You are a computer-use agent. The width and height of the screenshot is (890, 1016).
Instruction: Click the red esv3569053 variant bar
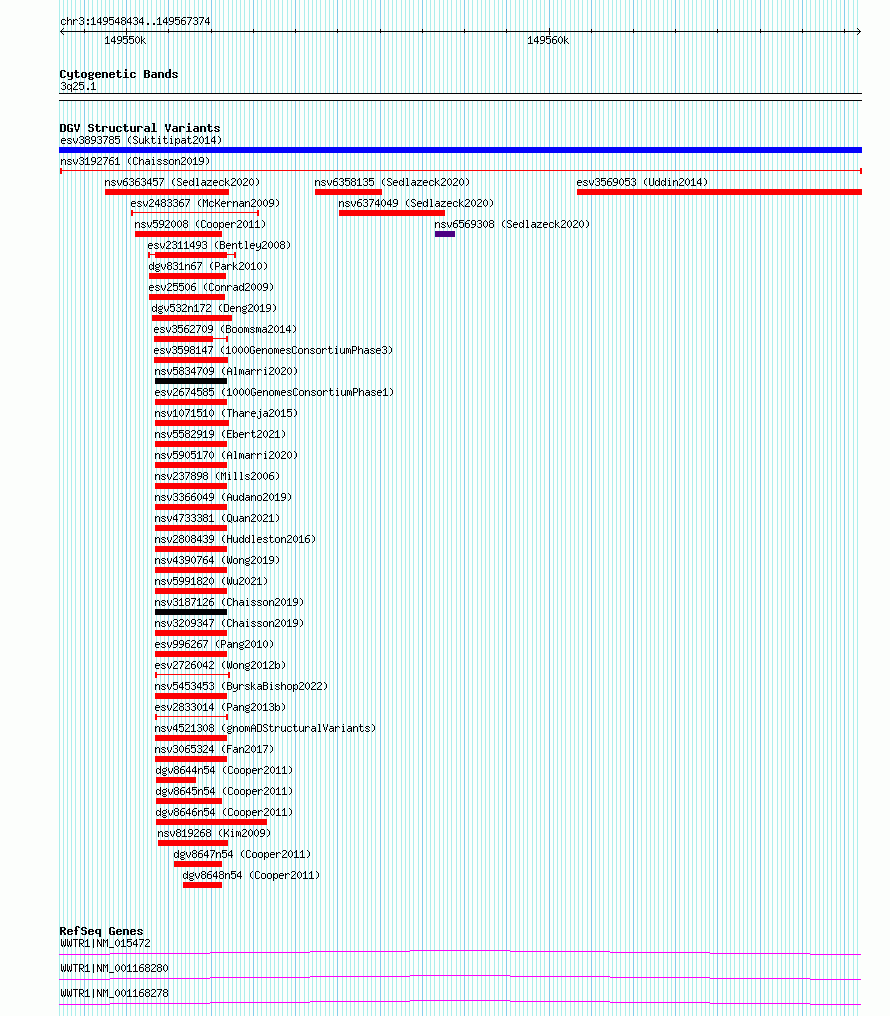click(x=719, y=192)
